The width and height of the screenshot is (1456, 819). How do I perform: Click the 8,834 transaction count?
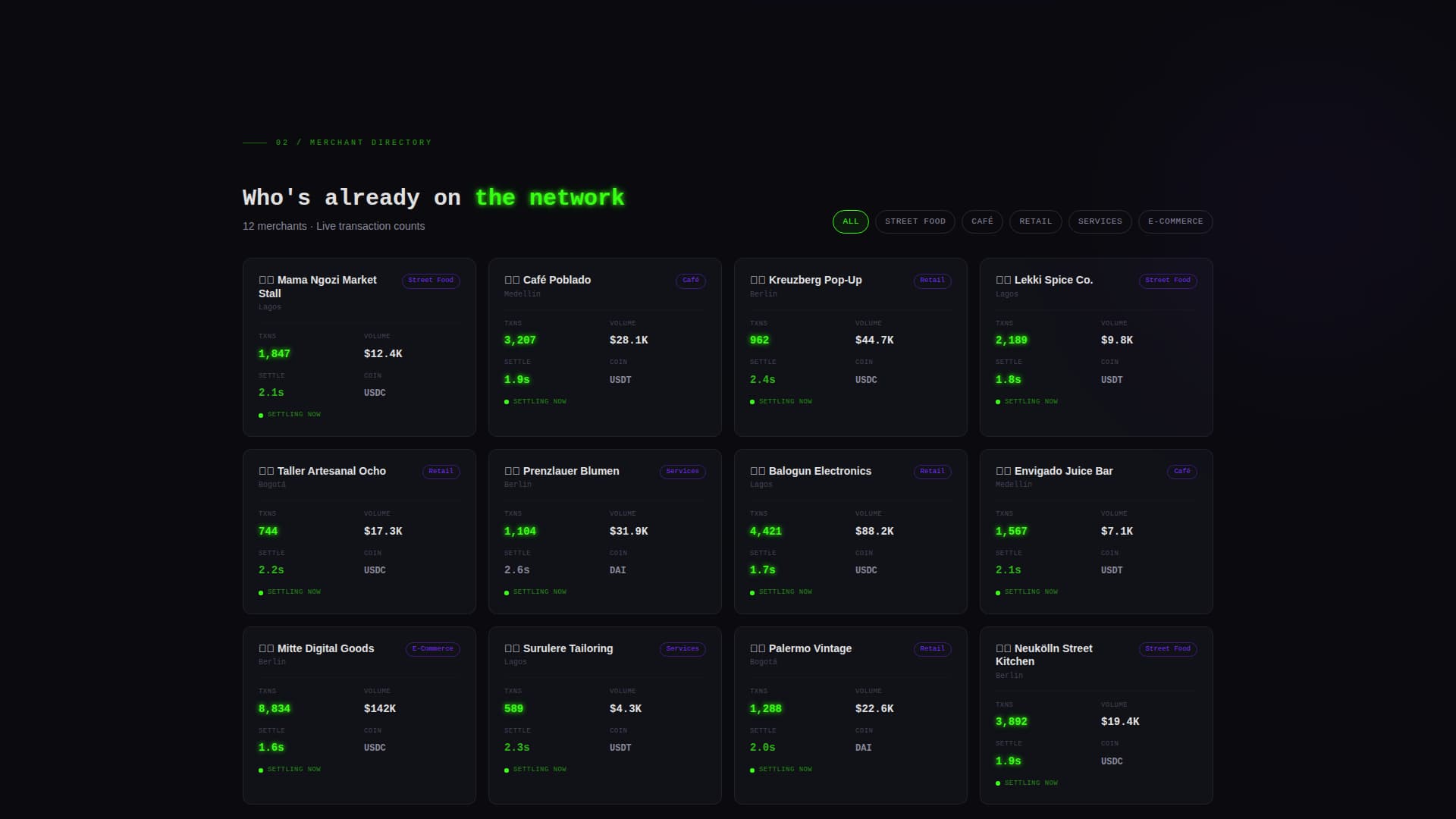pos(275,709)
